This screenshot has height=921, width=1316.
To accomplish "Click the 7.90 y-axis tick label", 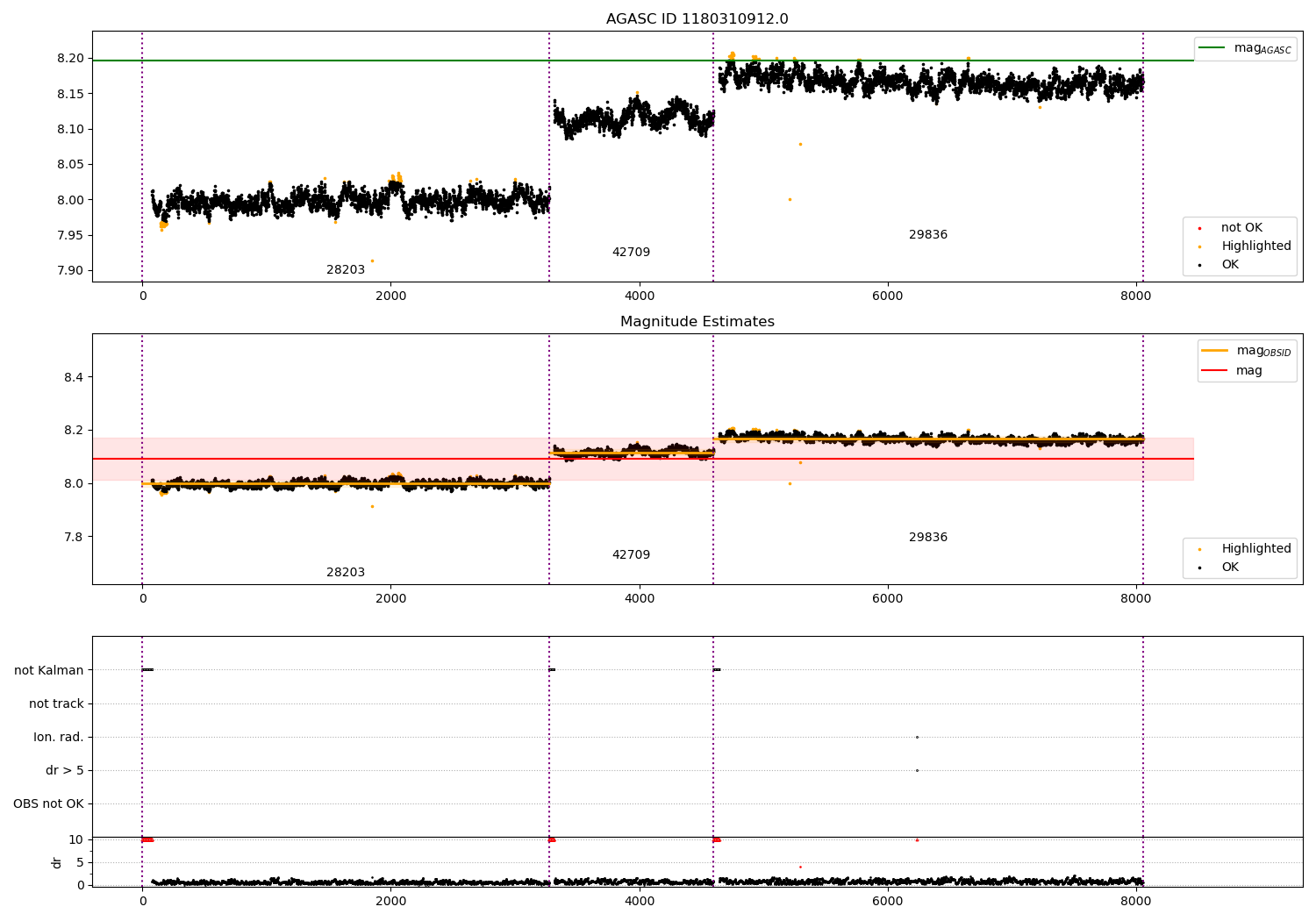I will [71, 271].
